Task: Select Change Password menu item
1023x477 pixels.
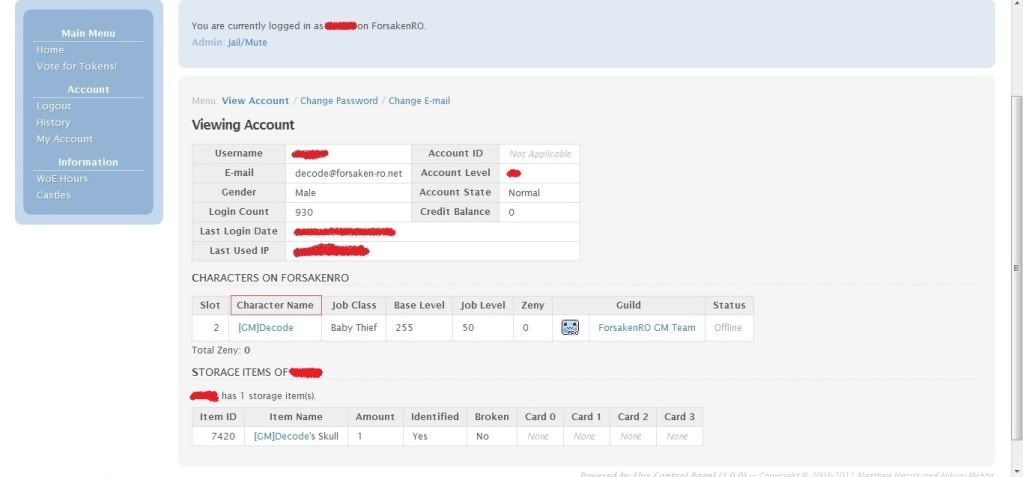Action: point(339,100)
